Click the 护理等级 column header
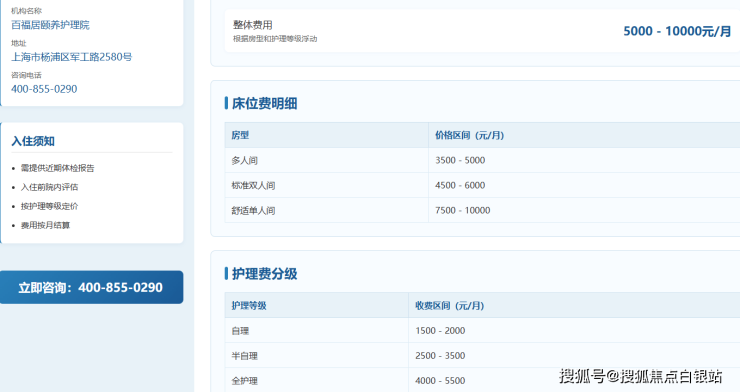The image size is (740, 392). coord(249,306)
